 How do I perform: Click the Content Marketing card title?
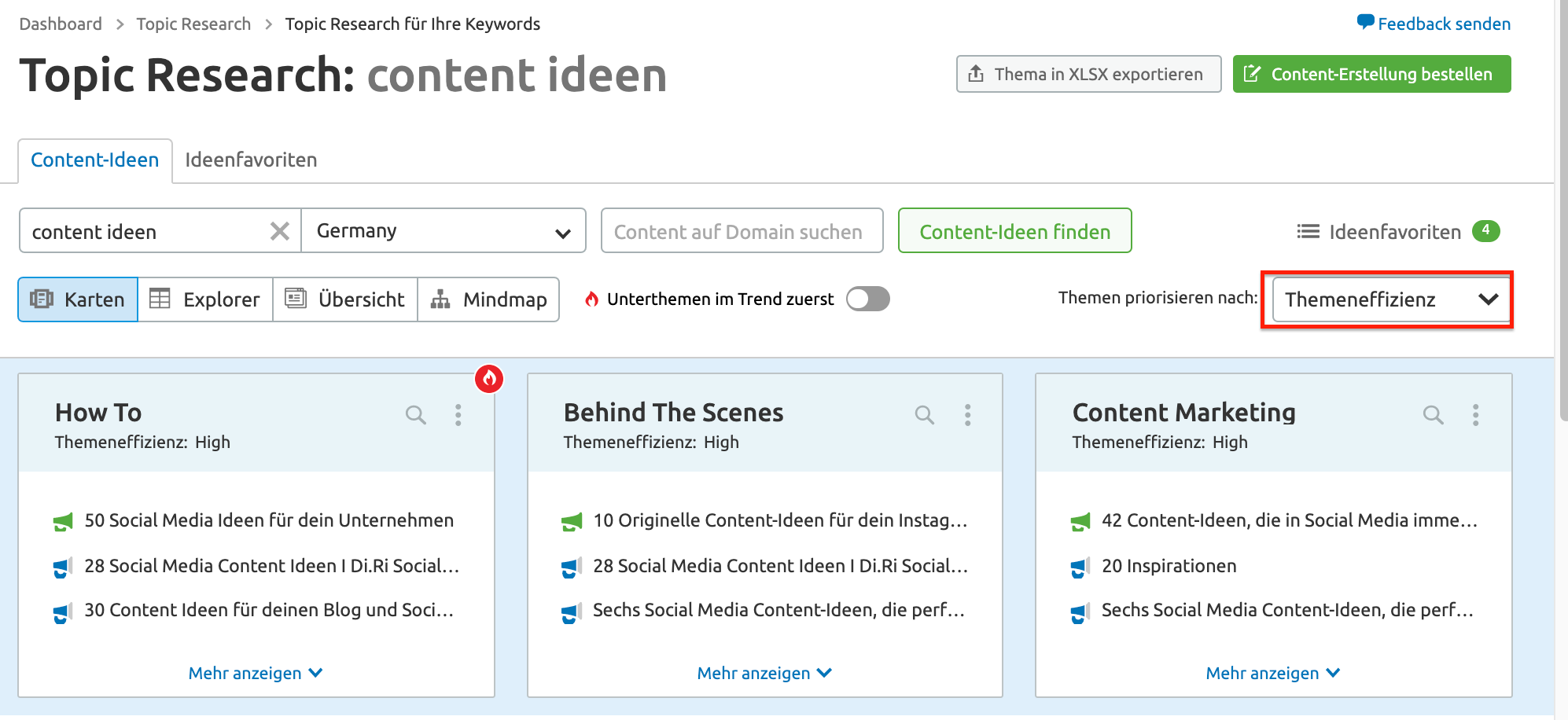point(1183,413)
